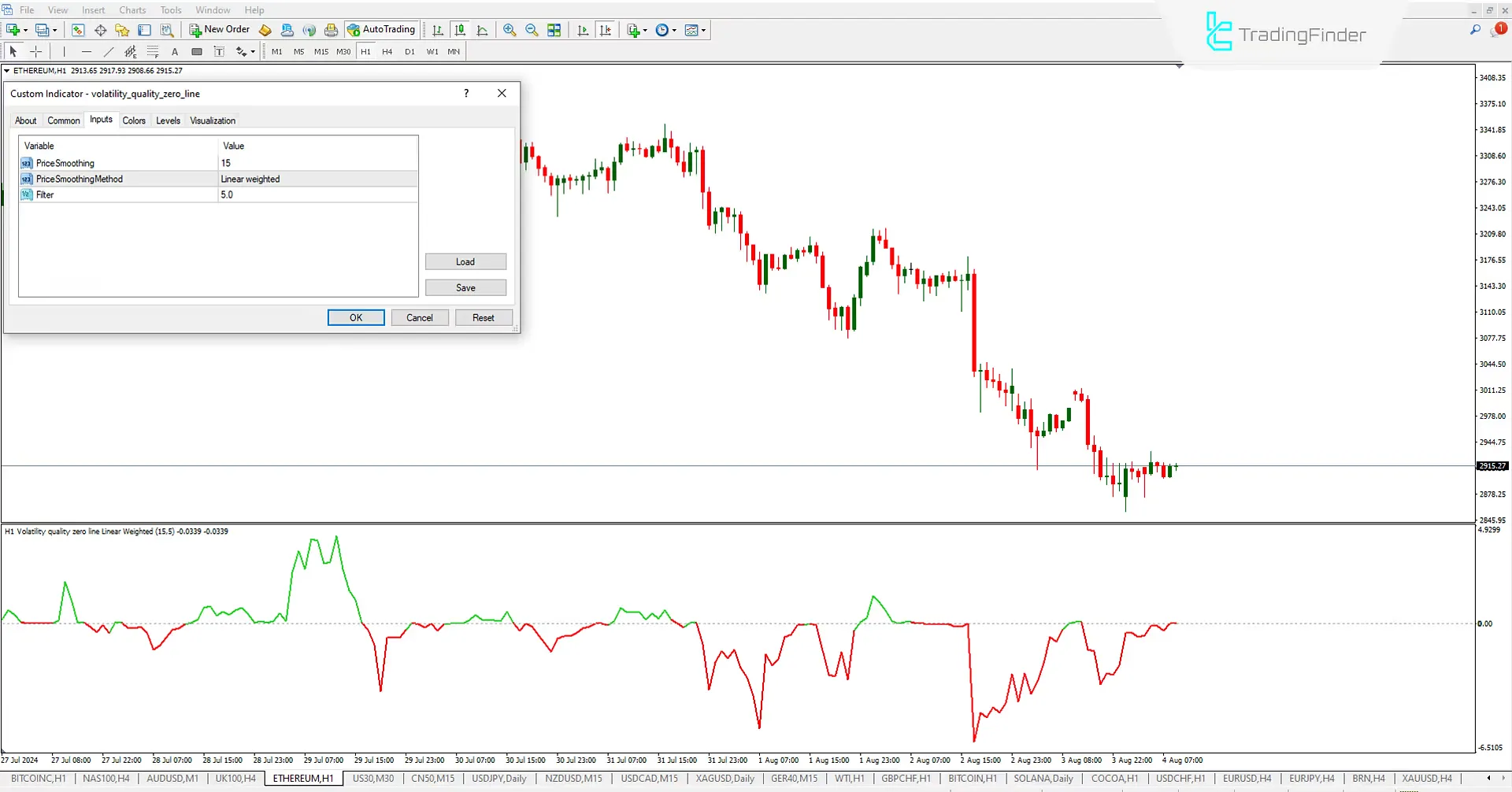Click the zoom in magnifier icon
This screenshot has height=792, width=1512.
pos(510,30)
